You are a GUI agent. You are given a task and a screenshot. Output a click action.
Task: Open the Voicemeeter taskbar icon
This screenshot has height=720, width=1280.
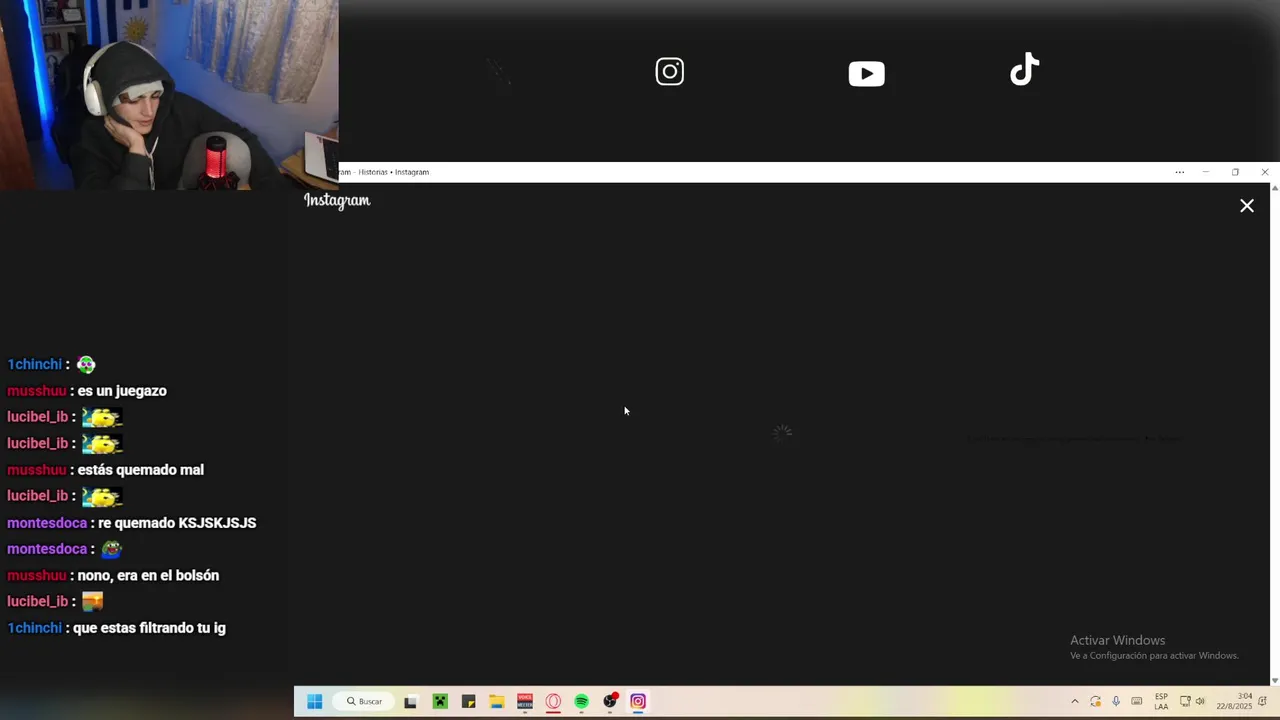(525, 702)
